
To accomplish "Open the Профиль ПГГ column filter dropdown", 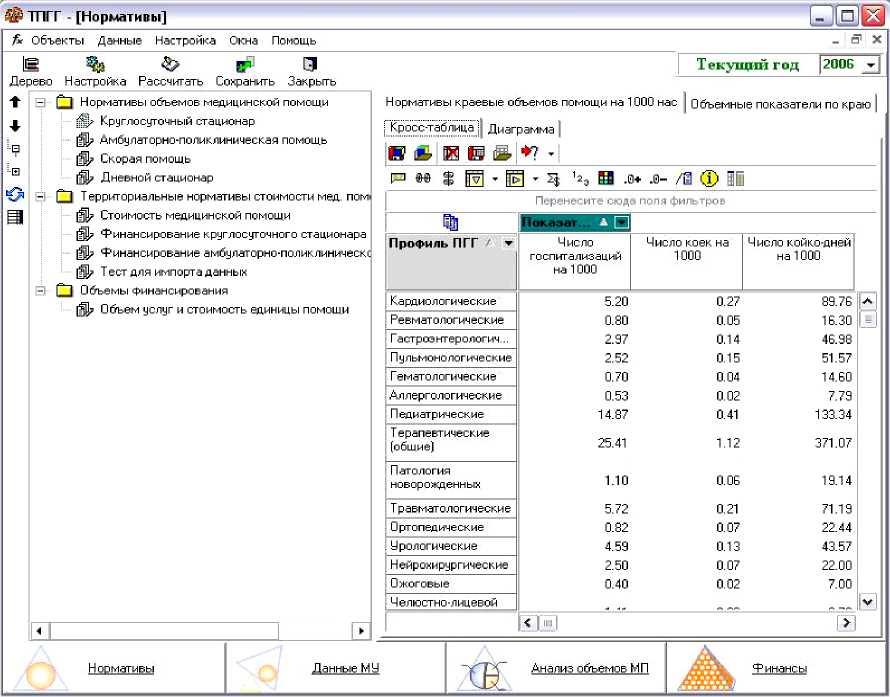I will (508, 243).
